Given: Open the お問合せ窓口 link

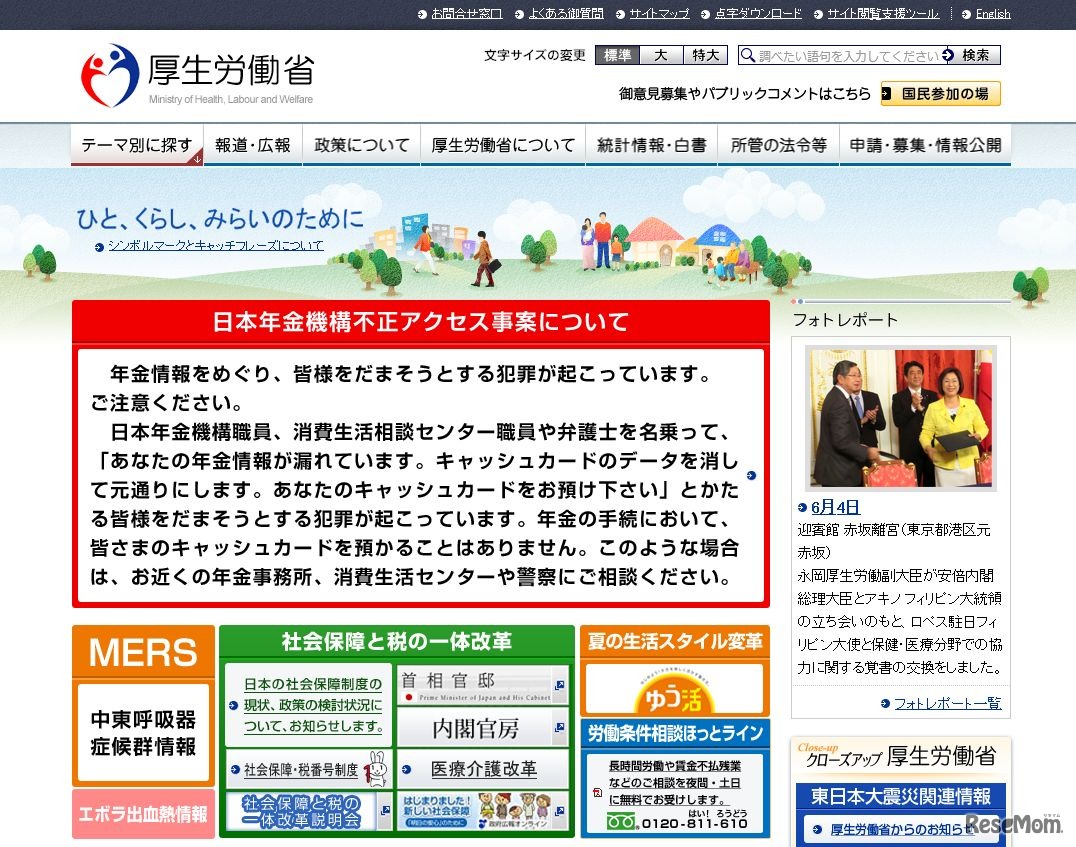Looking at the screenshot, I should click(x=467, y=13).
